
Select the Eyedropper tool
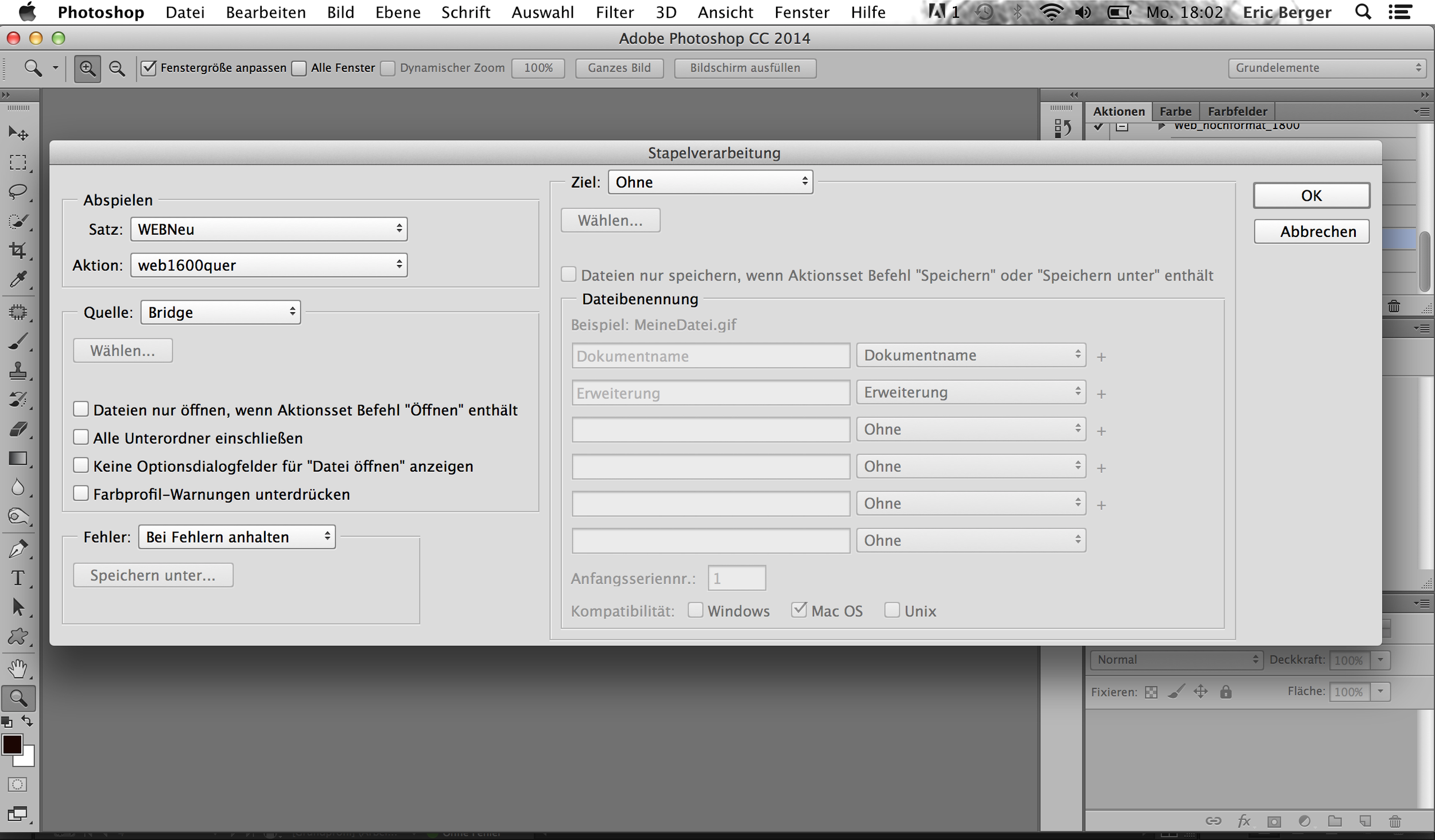18,280
